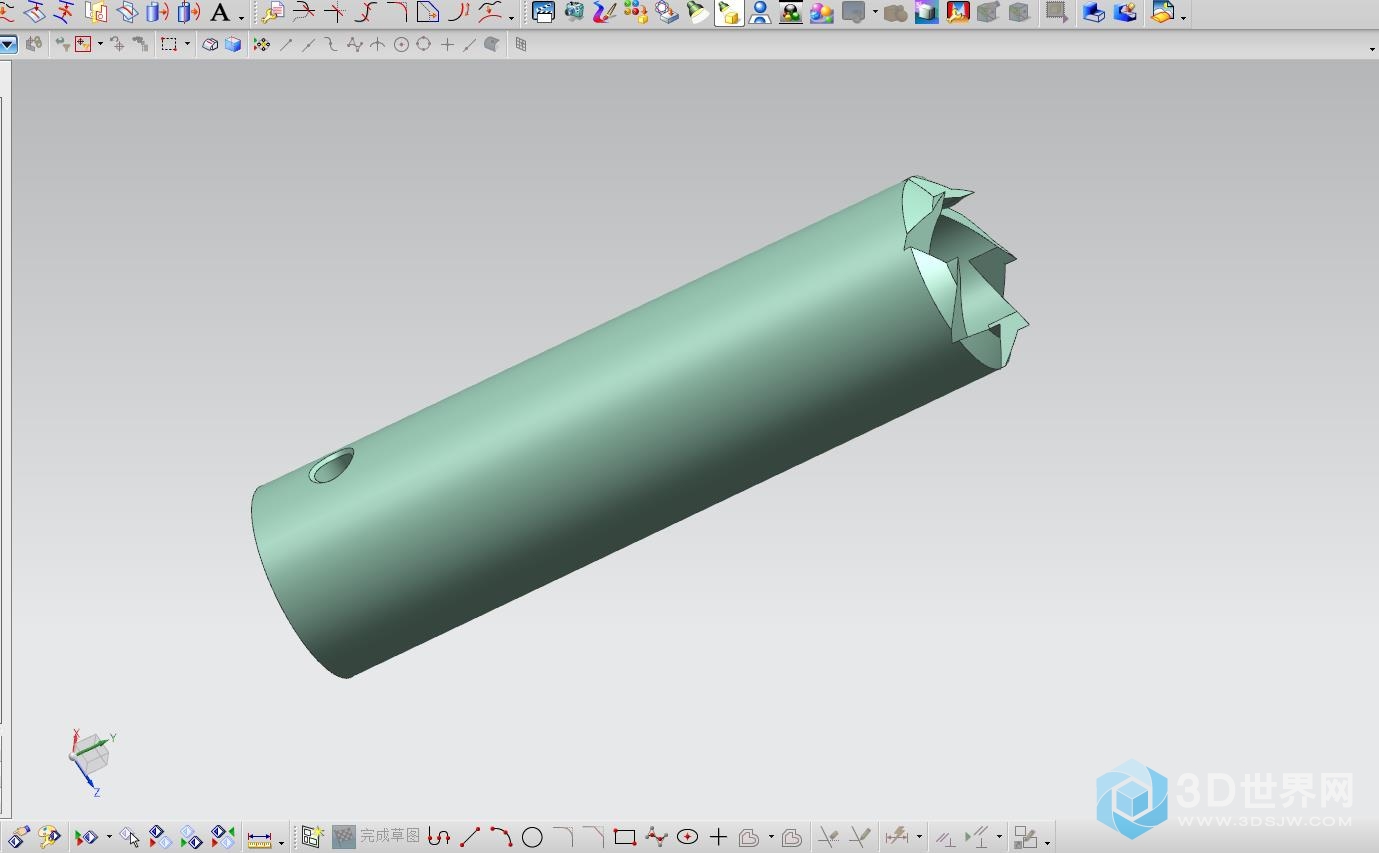This screenshot has width=1379, height=853.
Task: Toggle the existing point plus snap icon
Action: coord(447,44)
